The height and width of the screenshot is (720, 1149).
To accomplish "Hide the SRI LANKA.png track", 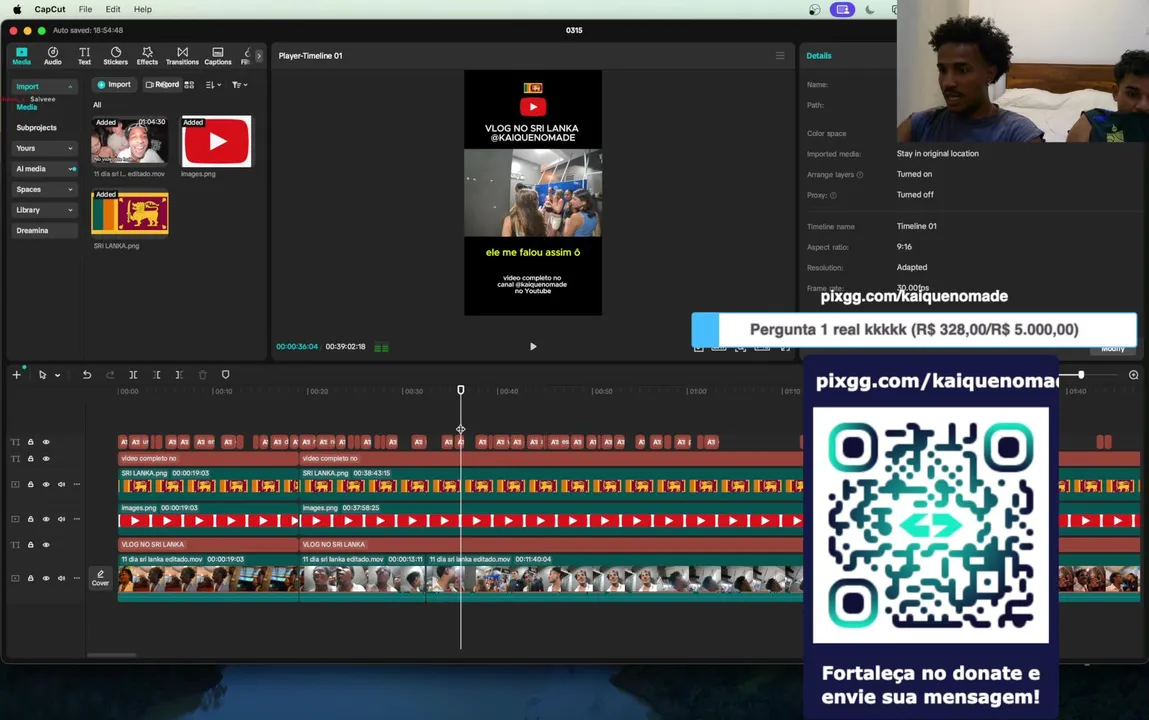I will tap(46, 484).
